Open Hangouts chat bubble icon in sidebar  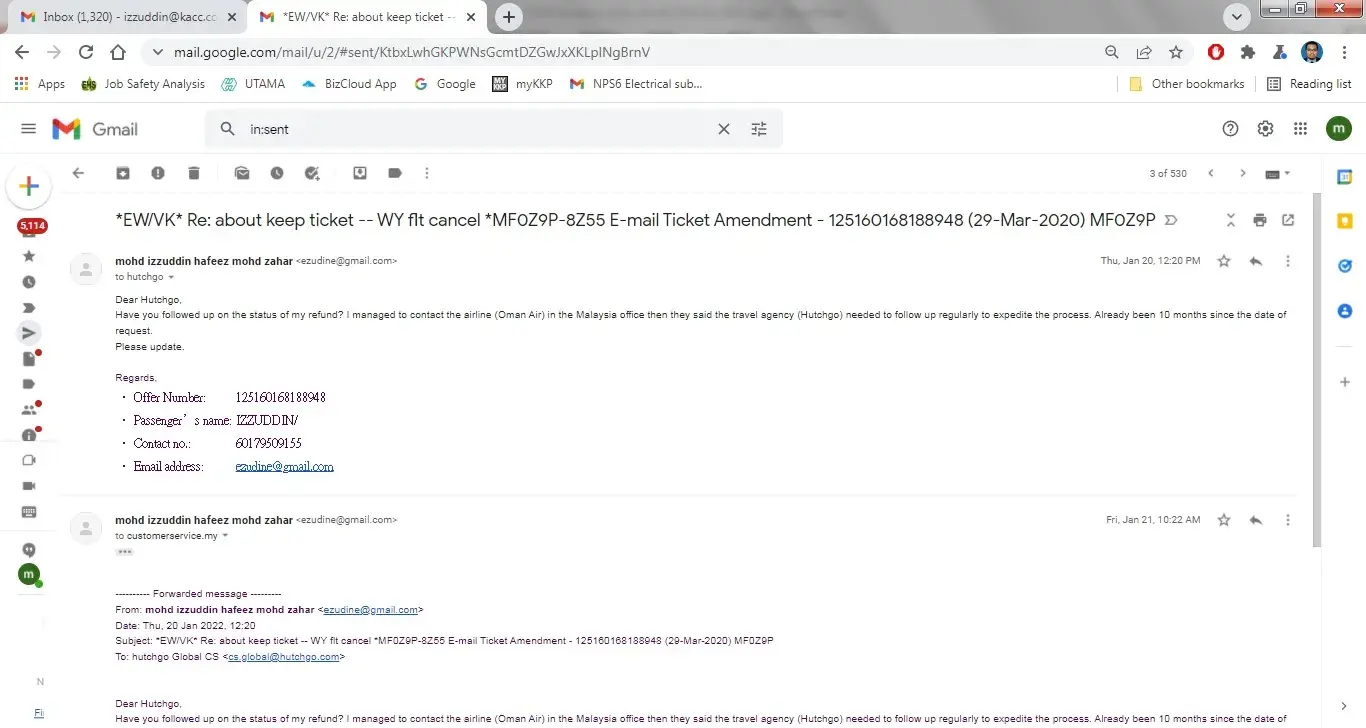tap(29, 549)
